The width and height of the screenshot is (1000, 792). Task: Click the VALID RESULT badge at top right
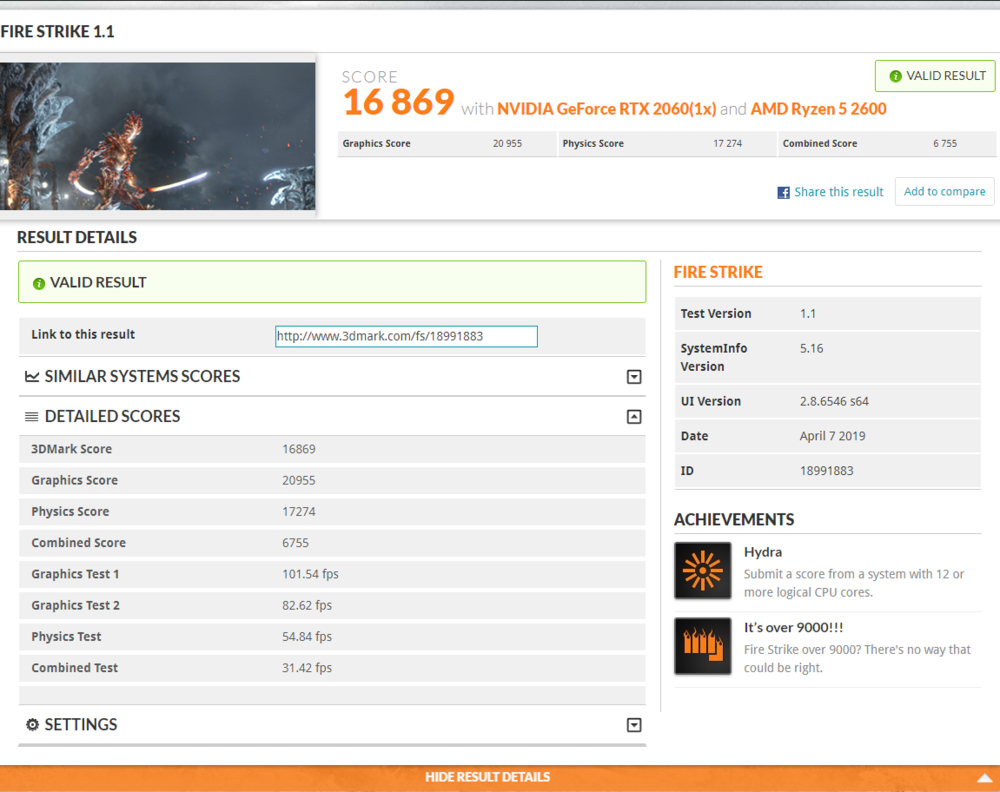point(936,76)
